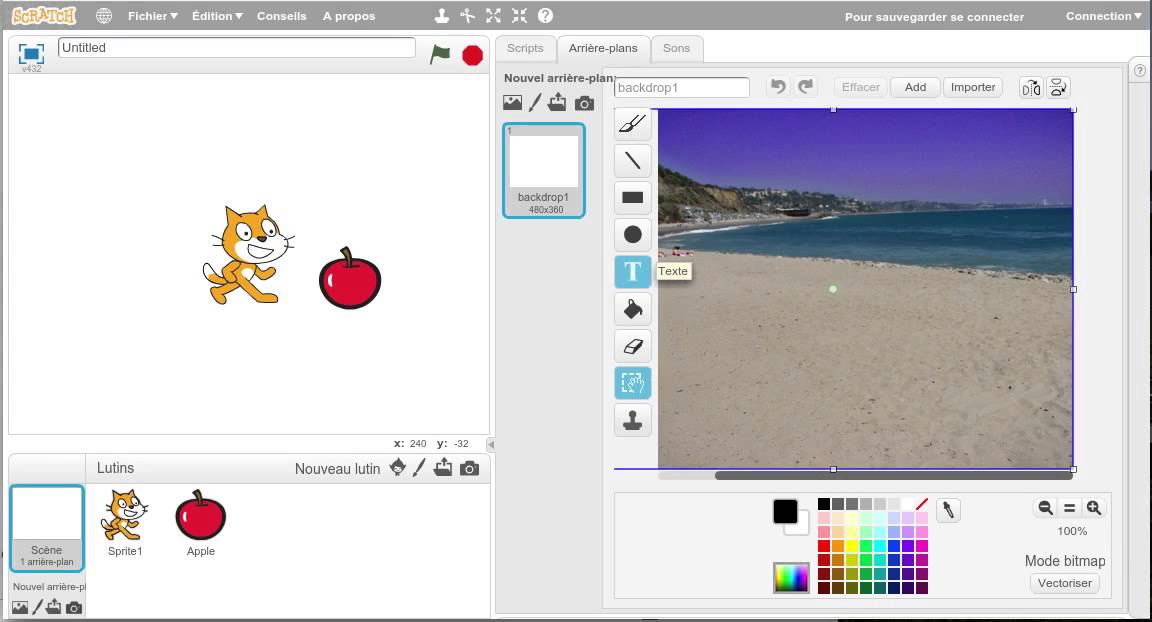1152x622 pixels.
Task: Click the block help question mark
Action: [x=545, y=15]
